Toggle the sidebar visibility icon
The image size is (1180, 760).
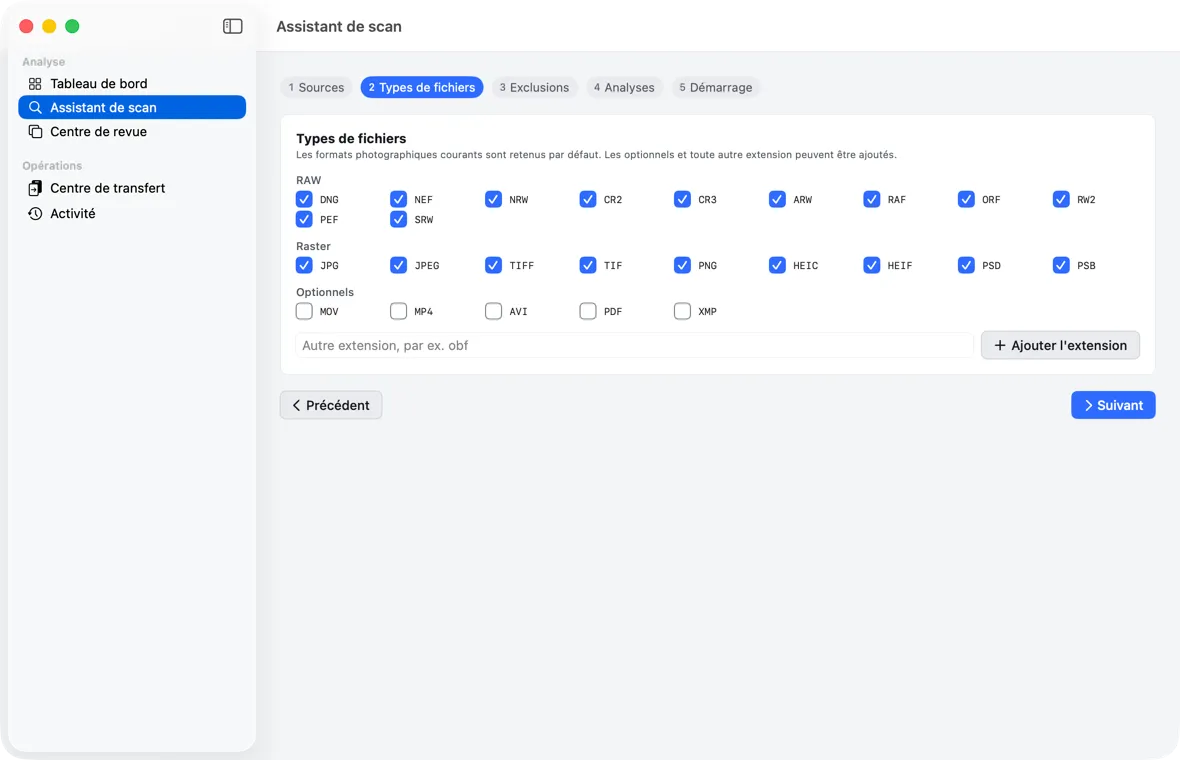tap(233, 26)
